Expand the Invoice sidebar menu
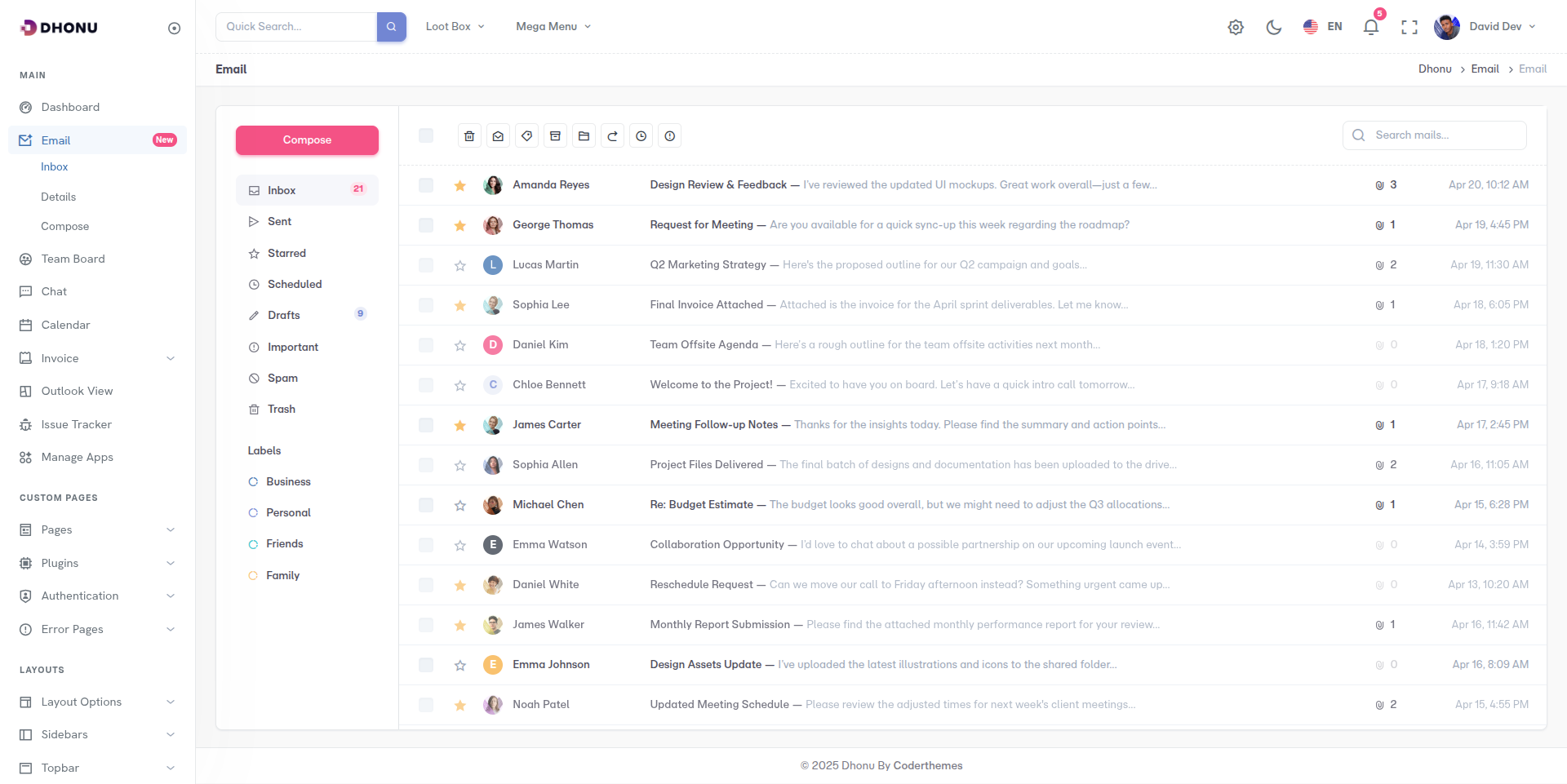This screenshot has width=1567, height=784. click(x=97, y=358)
